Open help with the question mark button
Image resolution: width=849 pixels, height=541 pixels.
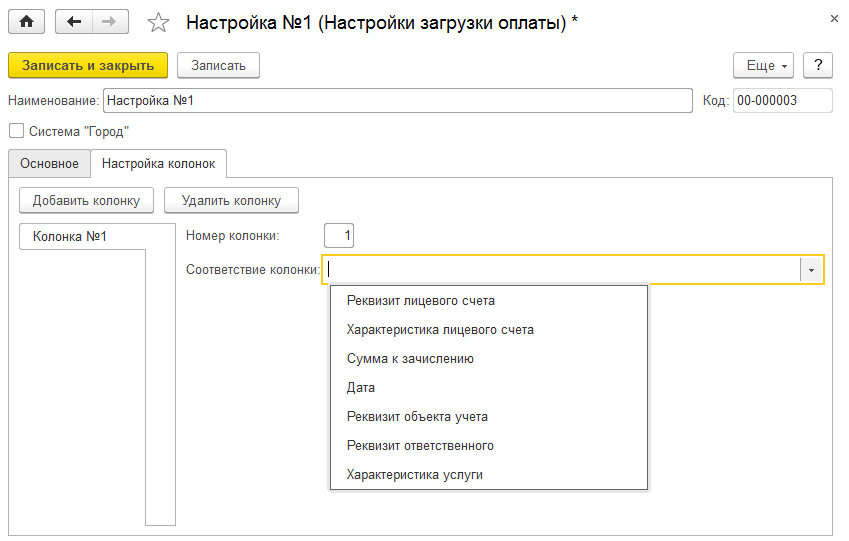click(x=818, y=66)
